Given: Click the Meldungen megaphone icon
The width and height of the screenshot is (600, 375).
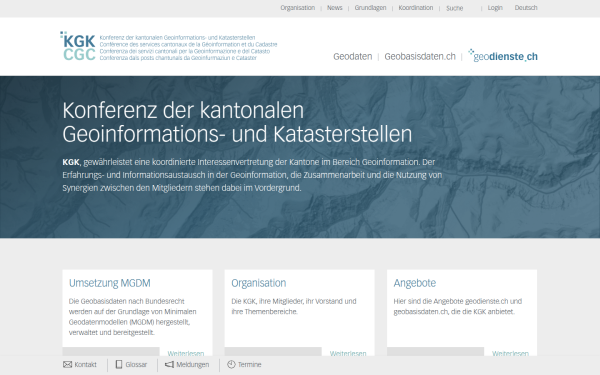Looking at the screenshot, I should pos(169,364).
